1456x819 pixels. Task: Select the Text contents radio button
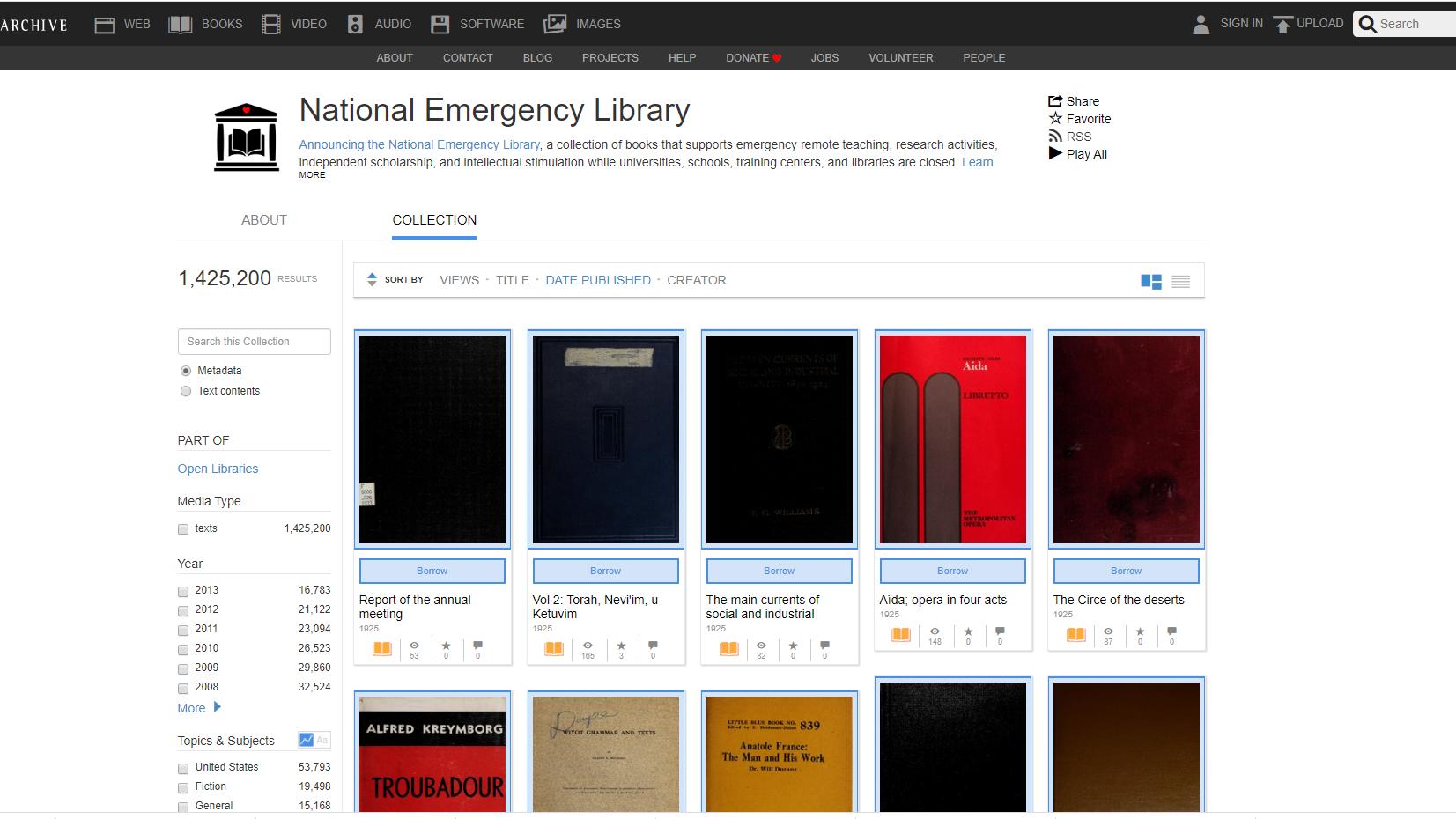click(x=185, y=391)
